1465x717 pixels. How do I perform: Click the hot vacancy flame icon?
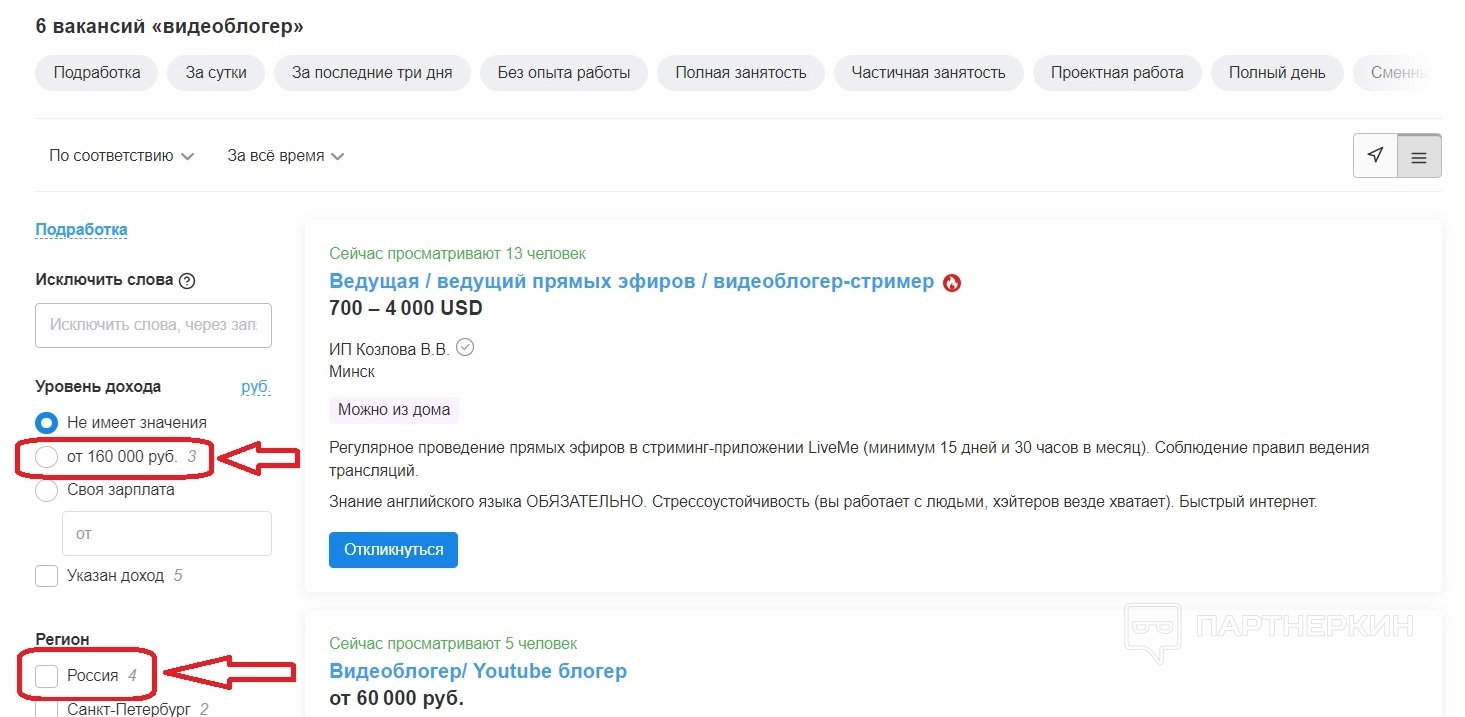951,283
